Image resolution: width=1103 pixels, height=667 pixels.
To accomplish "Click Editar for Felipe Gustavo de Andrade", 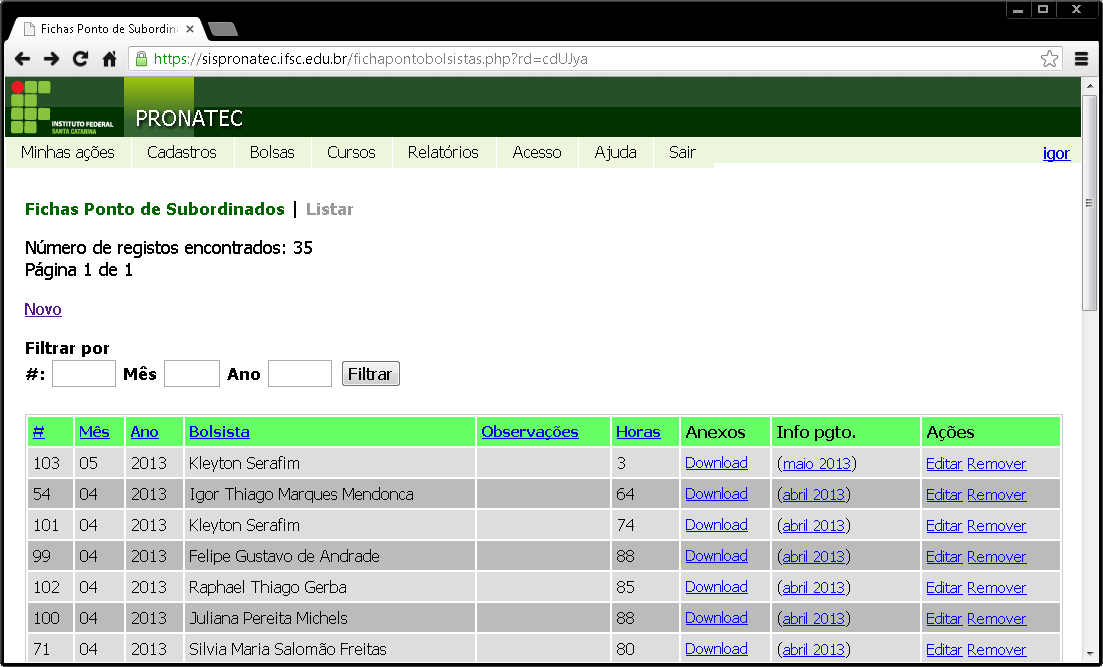I will tap(943, 557).
